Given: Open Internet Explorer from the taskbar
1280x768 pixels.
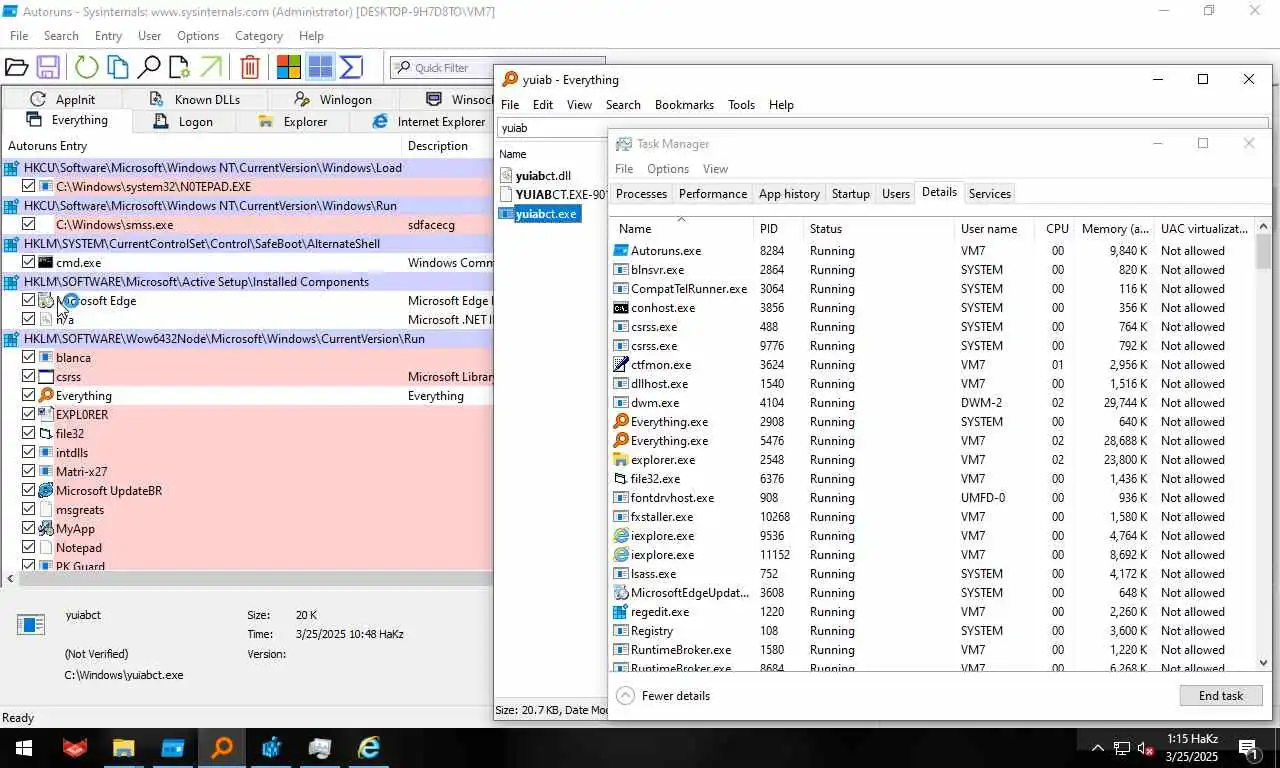Looking at the screenshot, I should [x=369, y=748].
